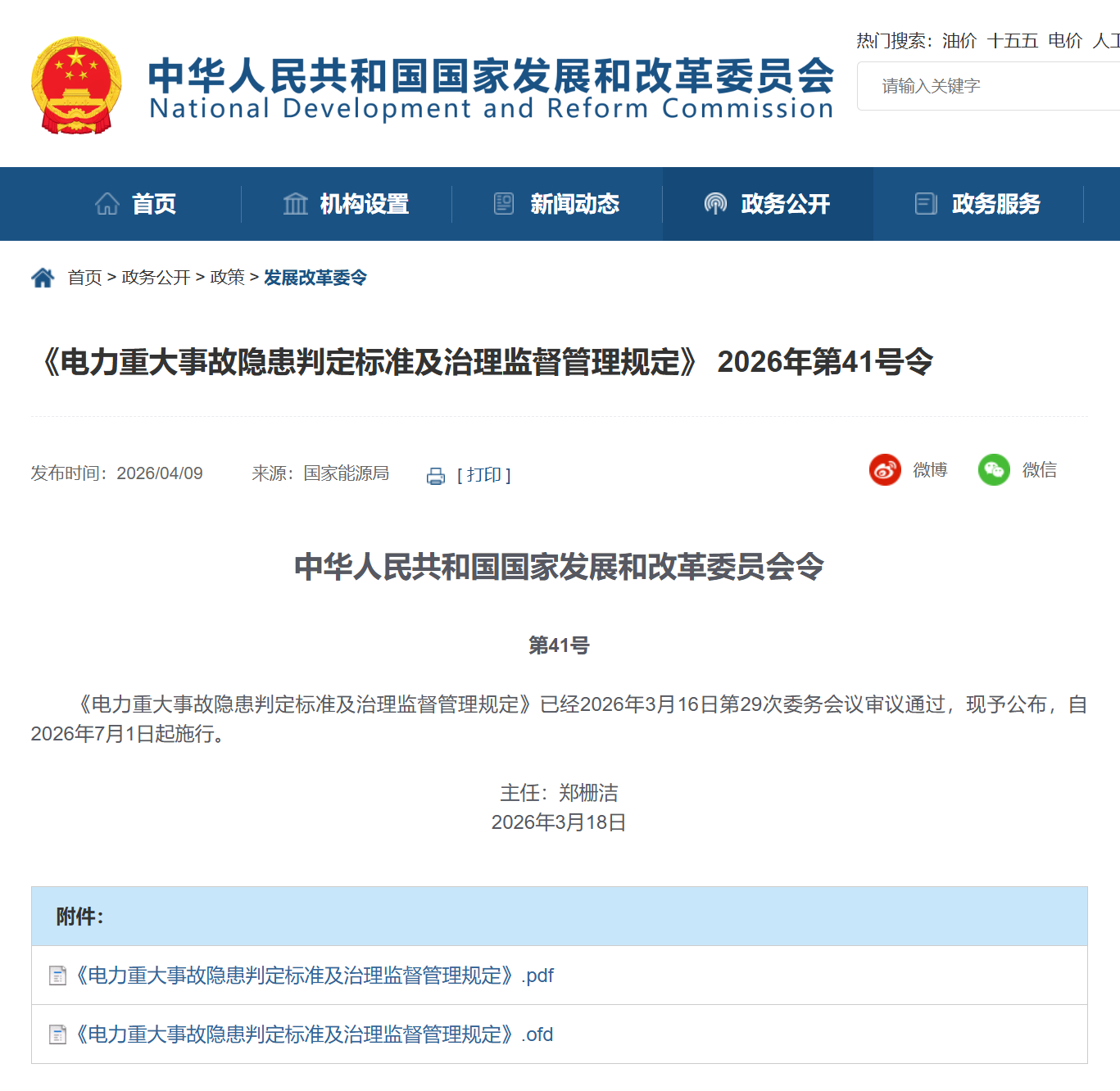
Task: Click the building icon on 机构设置
Action: click(x=296, y=203)
